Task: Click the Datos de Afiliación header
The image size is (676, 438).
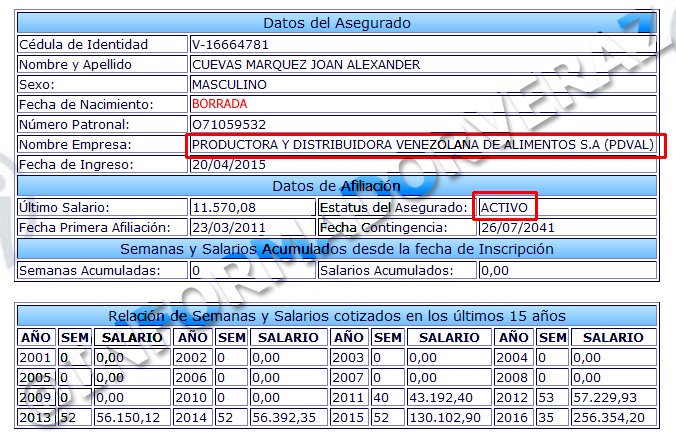Action: [337, 186]
